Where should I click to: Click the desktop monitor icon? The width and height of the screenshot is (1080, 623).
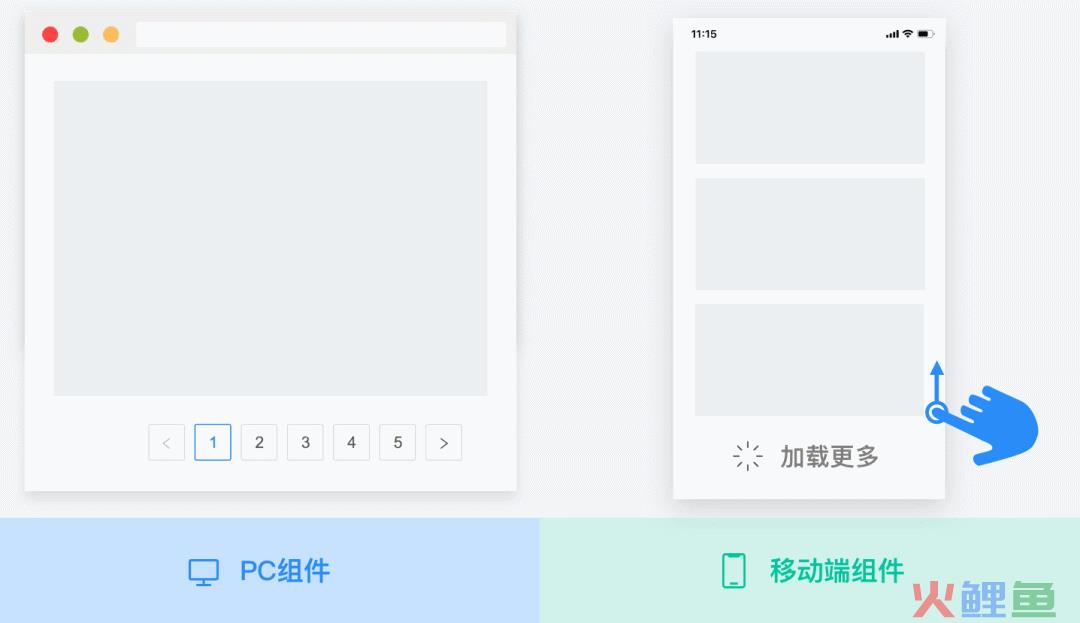click(x=204, y=572)
